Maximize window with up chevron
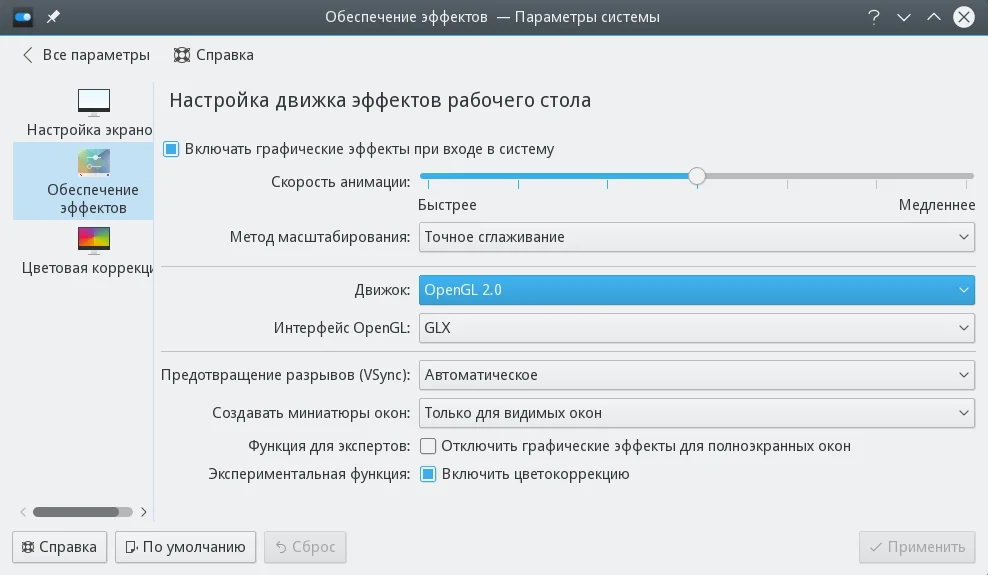The height and width of the screenshot is (575, 988). tap(934, 17)
